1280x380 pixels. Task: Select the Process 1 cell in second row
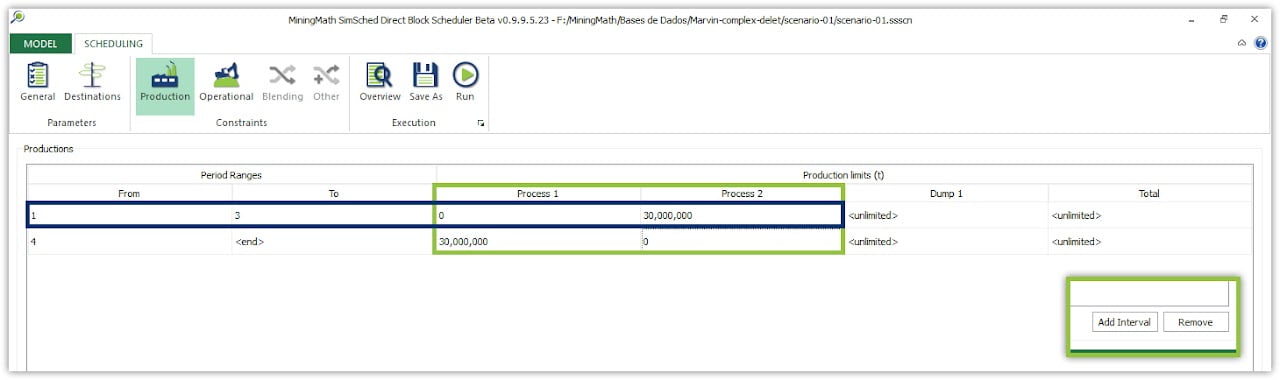tap(538, 241)
